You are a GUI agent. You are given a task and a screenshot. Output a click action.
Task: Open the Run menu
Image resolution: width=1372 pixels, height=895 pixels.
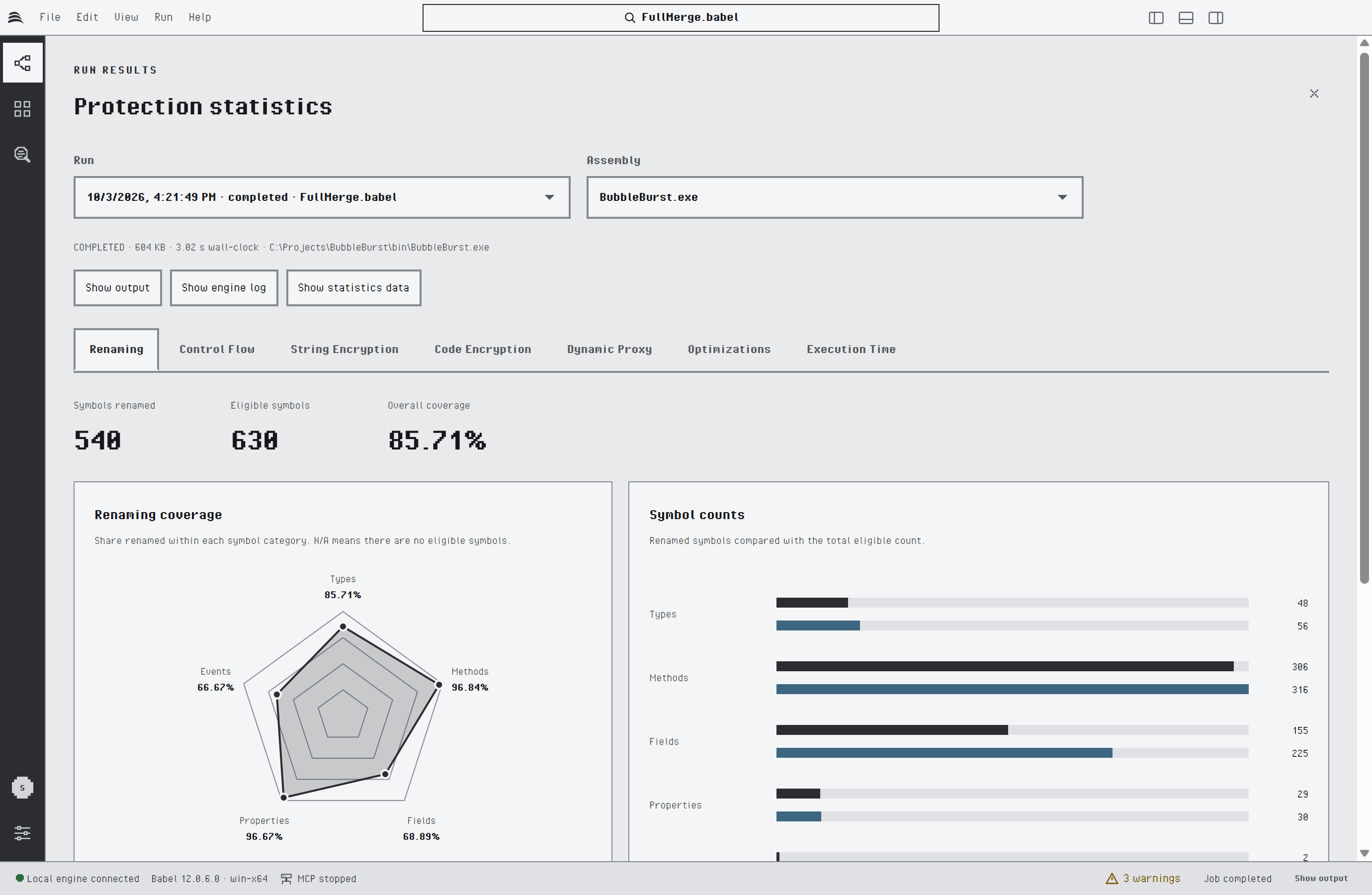pyautogui.click(x=163, y=17)
